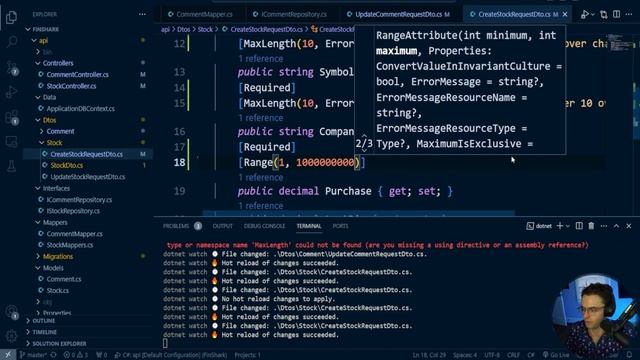This screenshot has height=360, width=640.
Task: Open ApplicationDBContext.cs file
Action: coord(80,109)
